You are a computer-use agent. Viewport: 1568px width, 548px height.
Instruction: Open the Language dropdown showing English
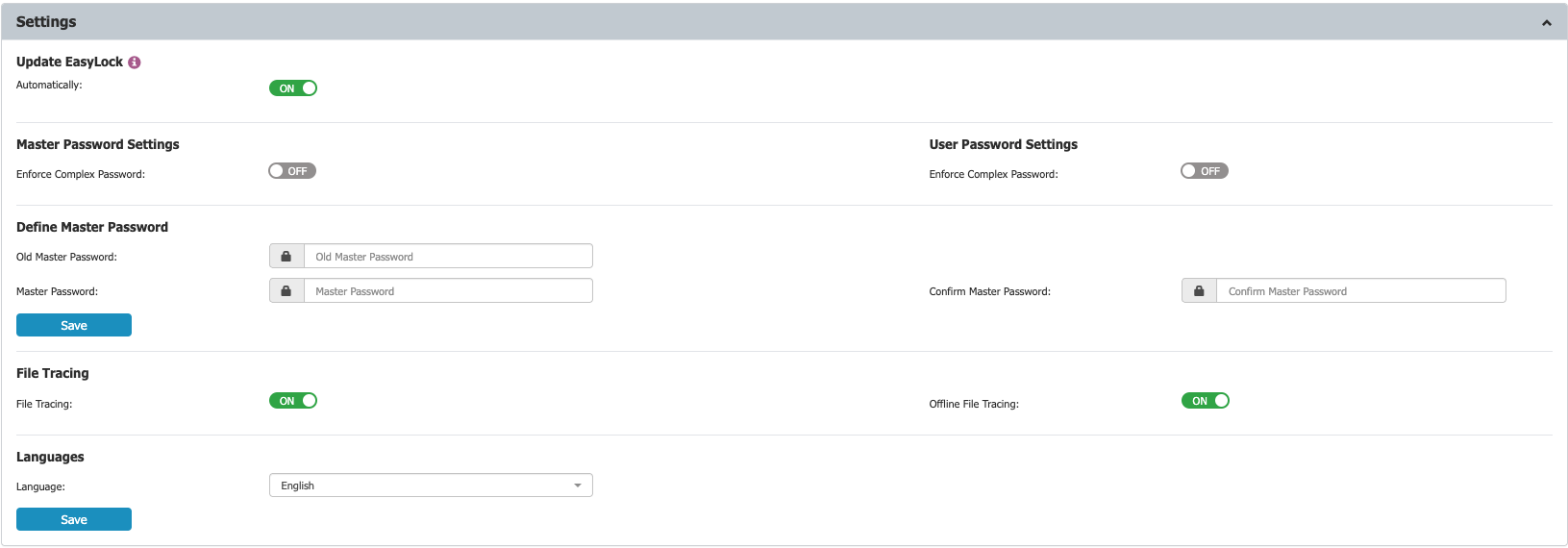[x=431, y=486]
